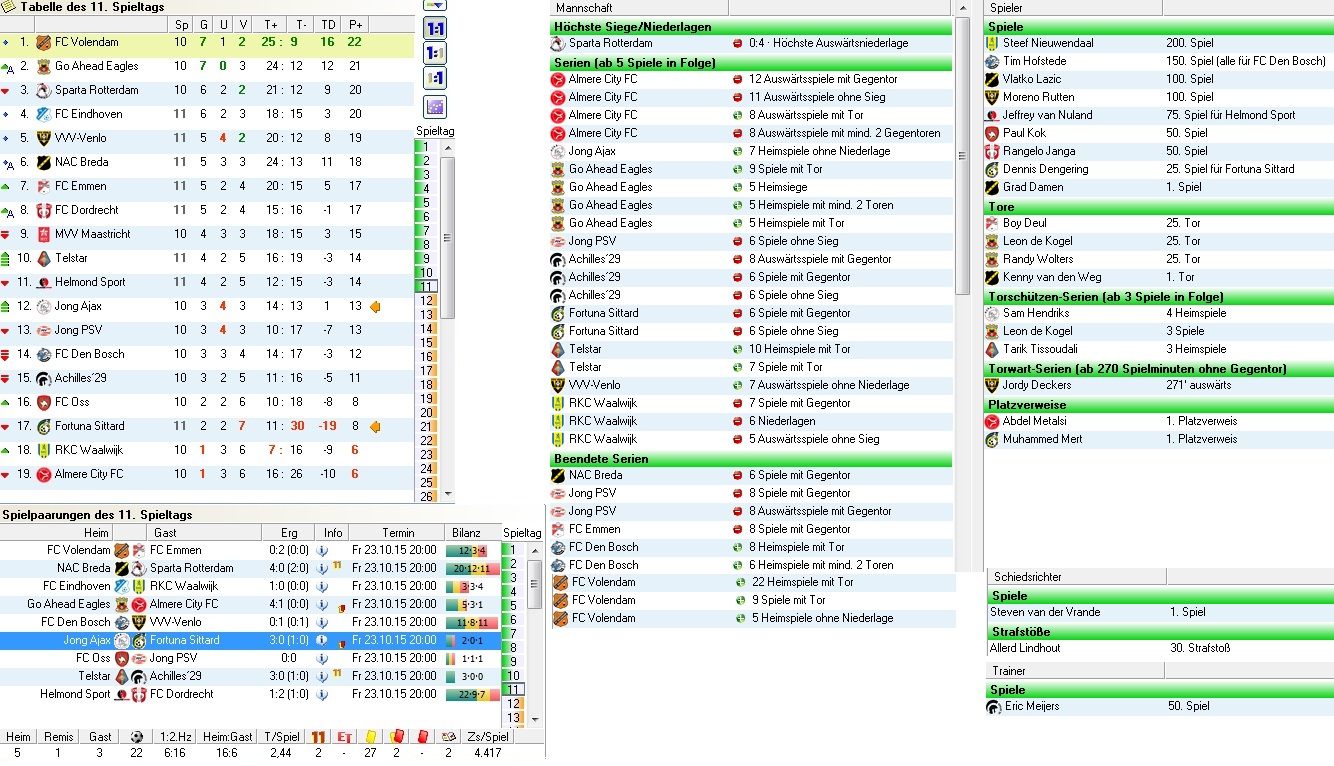This screenshot has width=1334, height=766.
Task: Click the Schiedsrichter panel header
Action: coord(1077,577)
